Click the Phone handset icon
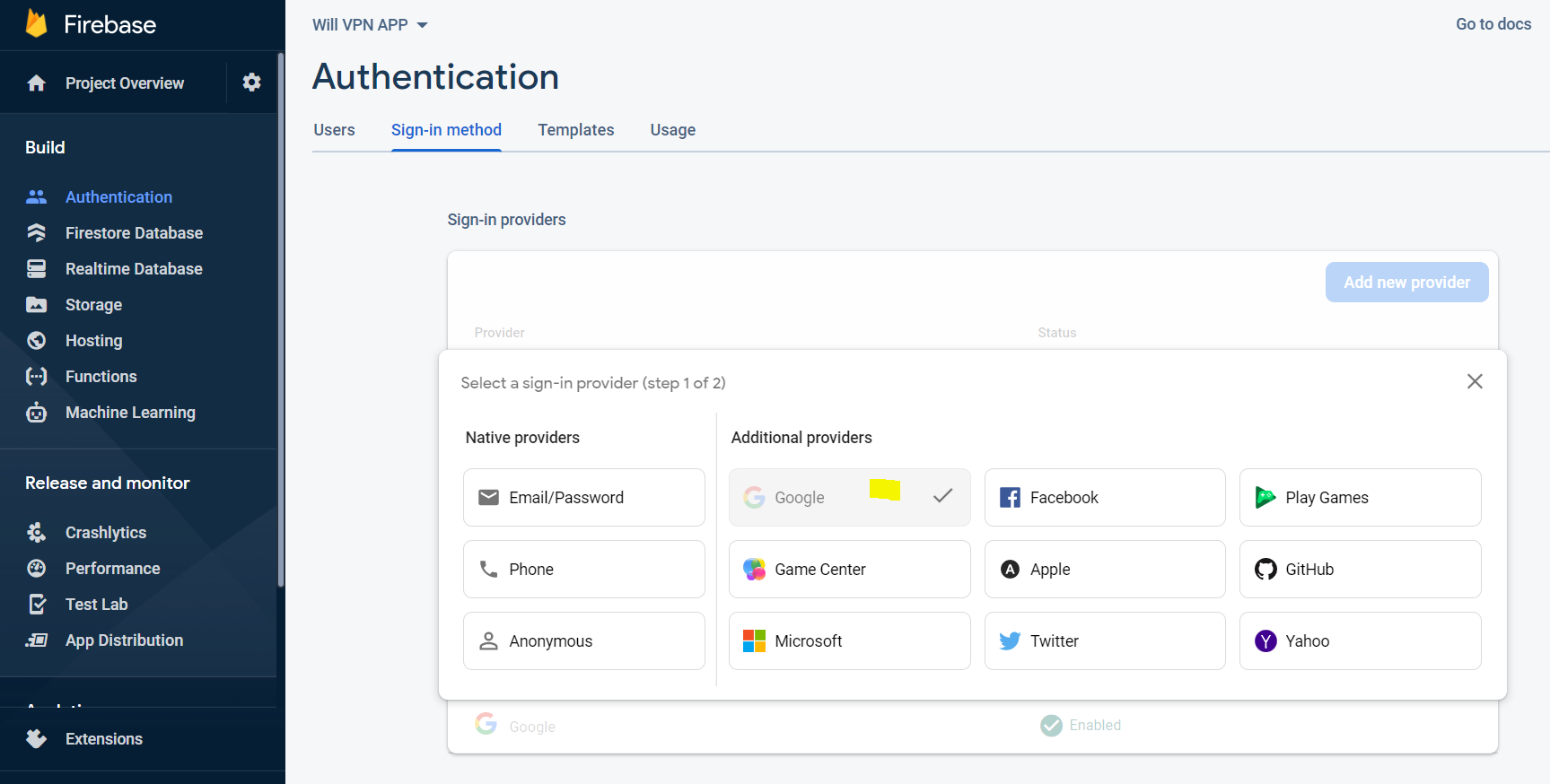1550x784 pixels. (x=488, y=569)
